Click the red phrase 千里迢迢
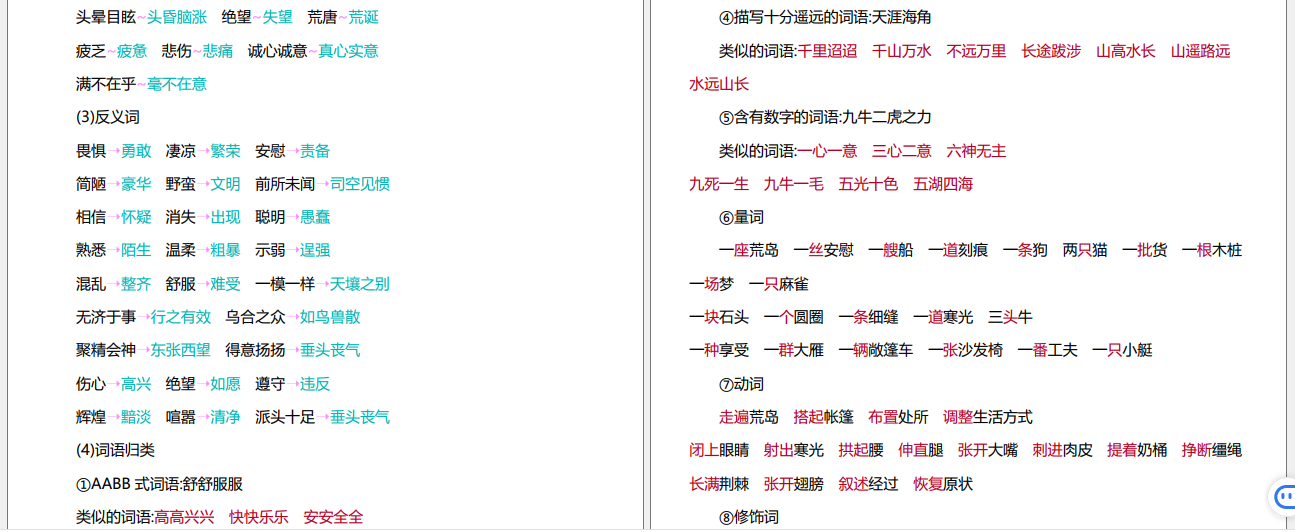The height and width of the screenshot is (532, 1295). tap(827, 51)
